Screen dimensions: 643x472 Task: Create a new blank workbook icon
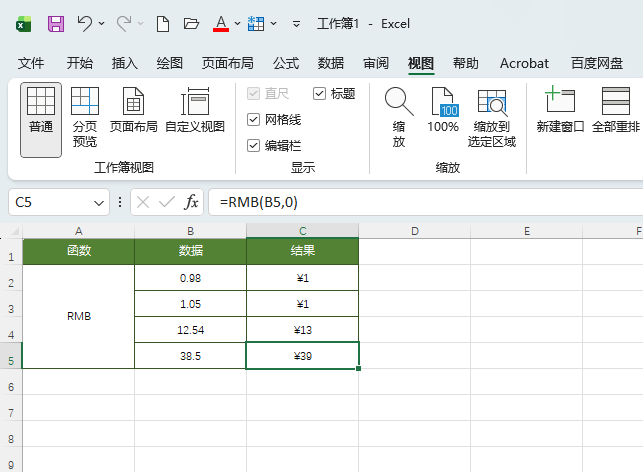[x=163, y=24]
